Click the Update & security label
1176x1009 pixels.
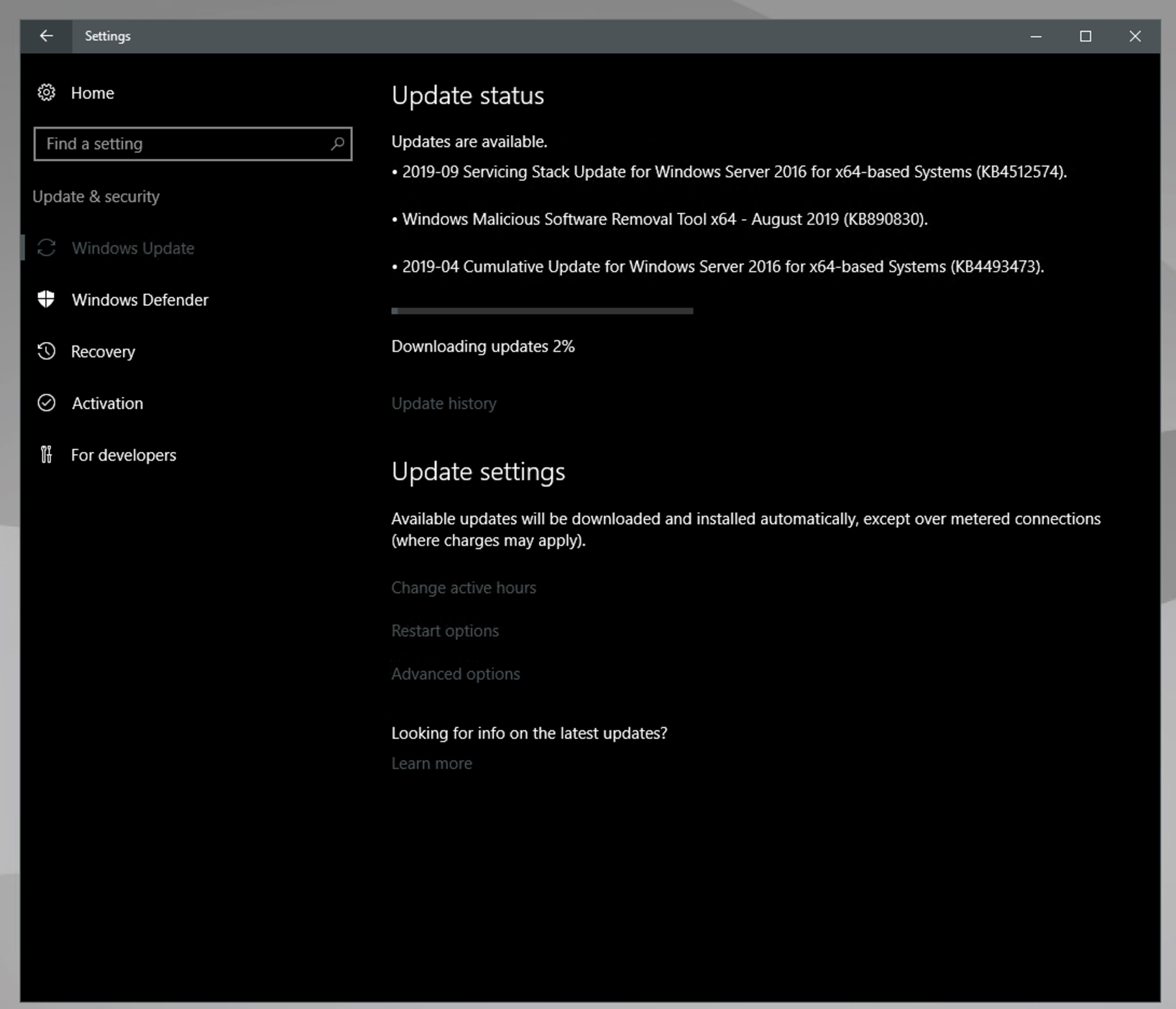(96, 196)
